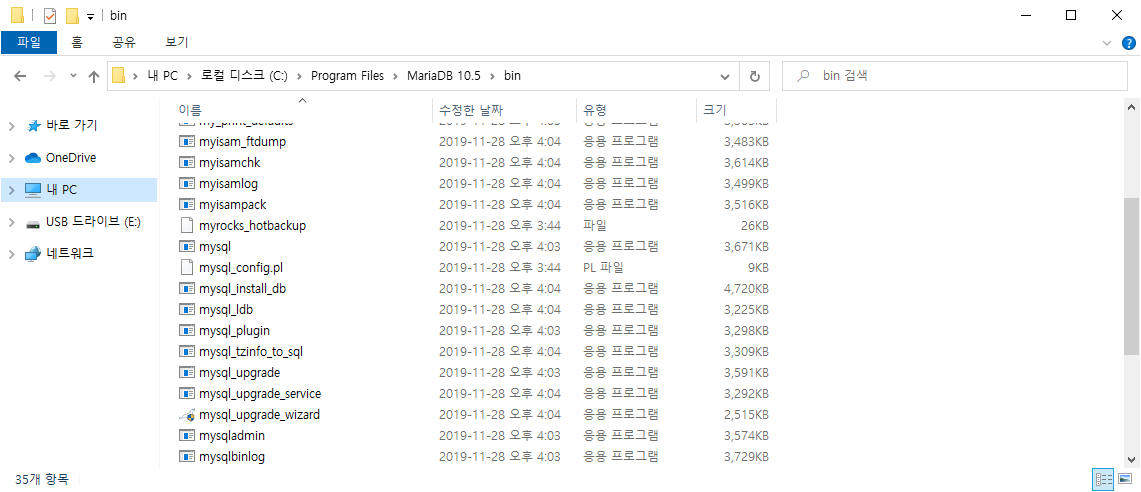Navigate to 내 PC in the breadcrumb
This screenshot has width=1141, height=492.
[160, 76]
